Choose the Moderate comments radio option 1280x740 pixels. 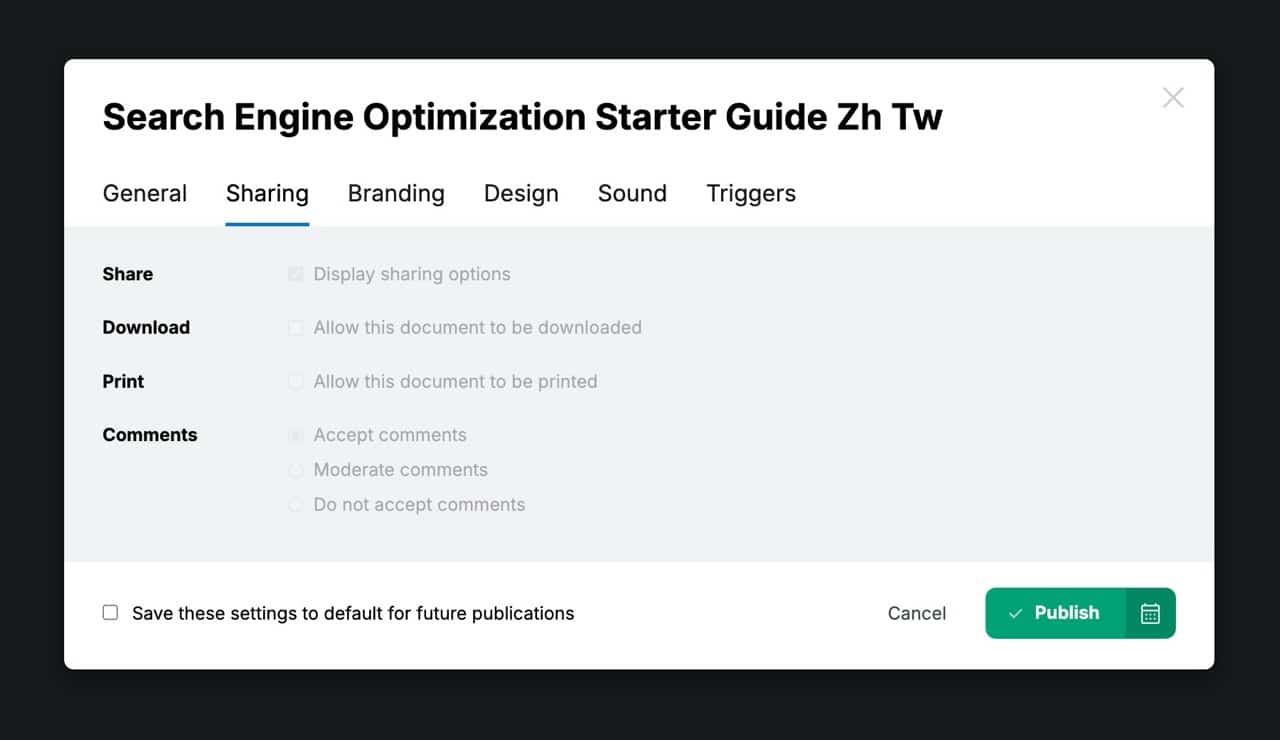point(295,470)
